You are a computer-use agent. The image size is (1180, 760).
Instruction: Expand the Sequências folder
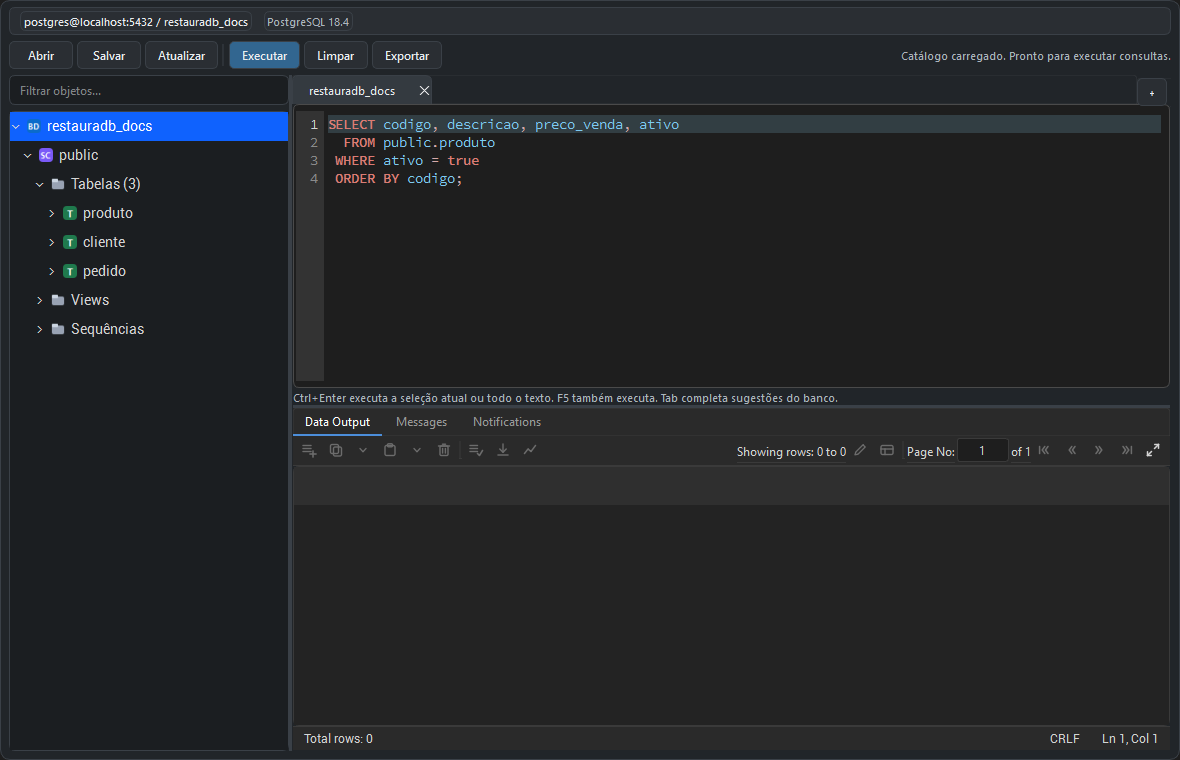[x=40, y=330]
